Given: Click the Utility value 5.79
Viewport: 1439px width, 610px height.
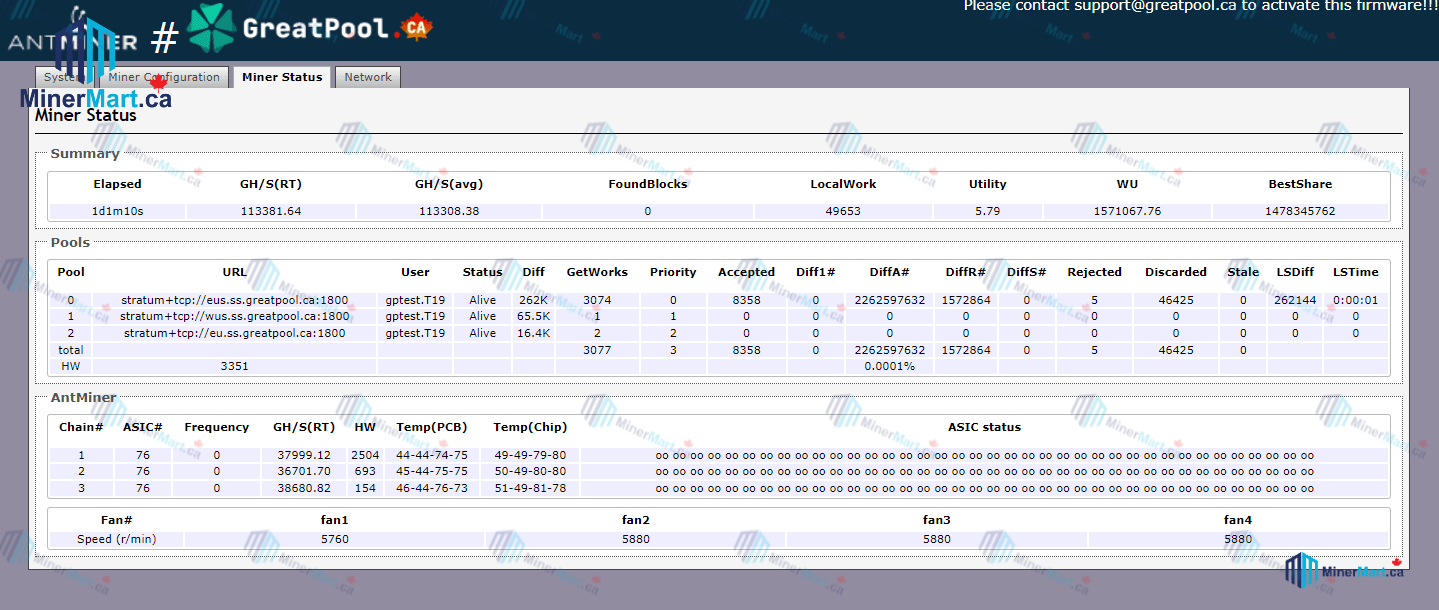Looking at the screenshot, I should (988, 212).
